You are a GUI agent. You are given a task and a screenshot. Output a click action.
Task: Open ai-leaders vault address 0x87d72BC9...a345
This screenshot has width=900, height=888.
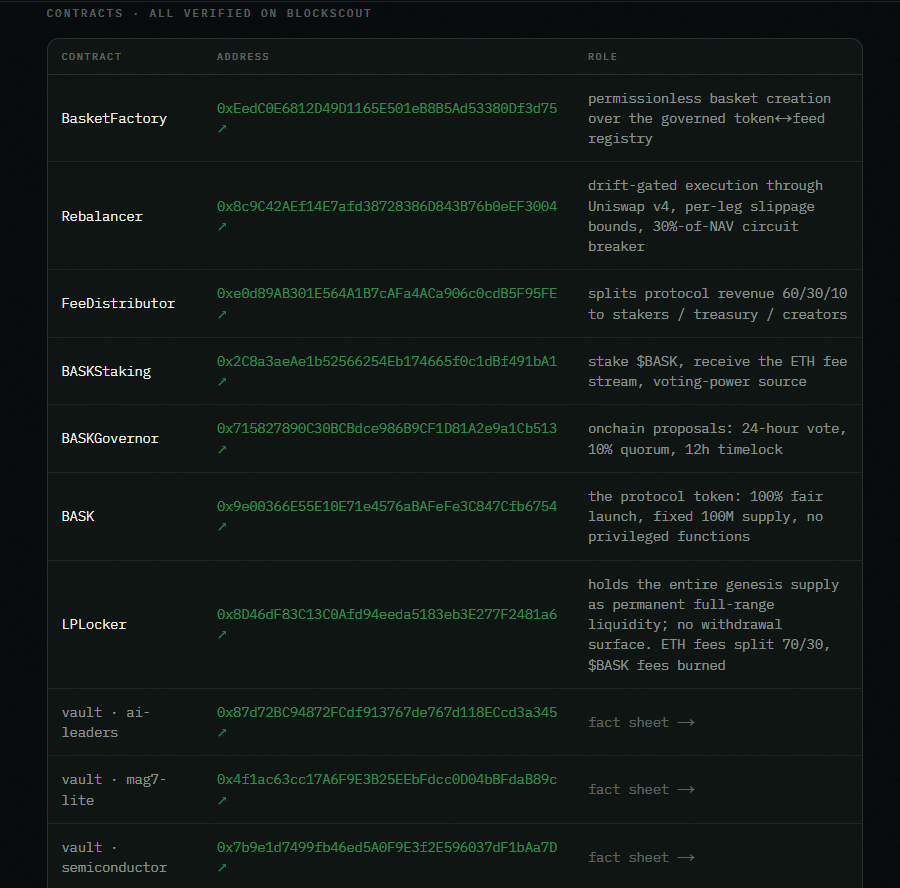coord(387,712)
